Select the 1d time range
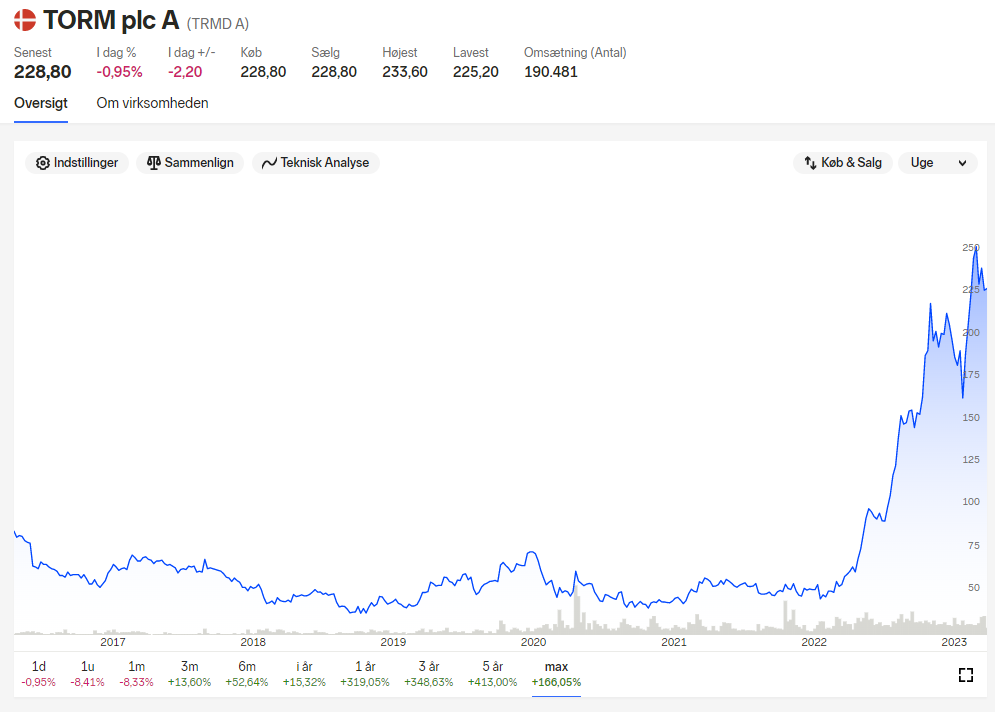Viewport: 995px width, 712px height. point(39,674)
